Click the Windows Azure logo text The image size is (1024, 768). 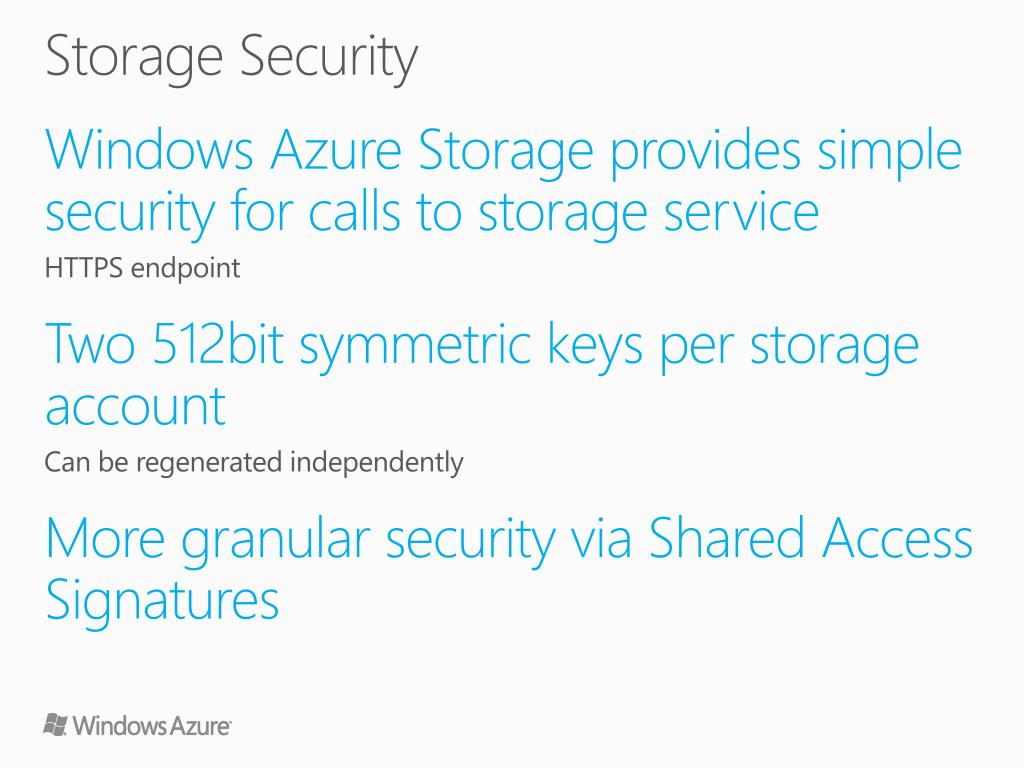(152, 726)
